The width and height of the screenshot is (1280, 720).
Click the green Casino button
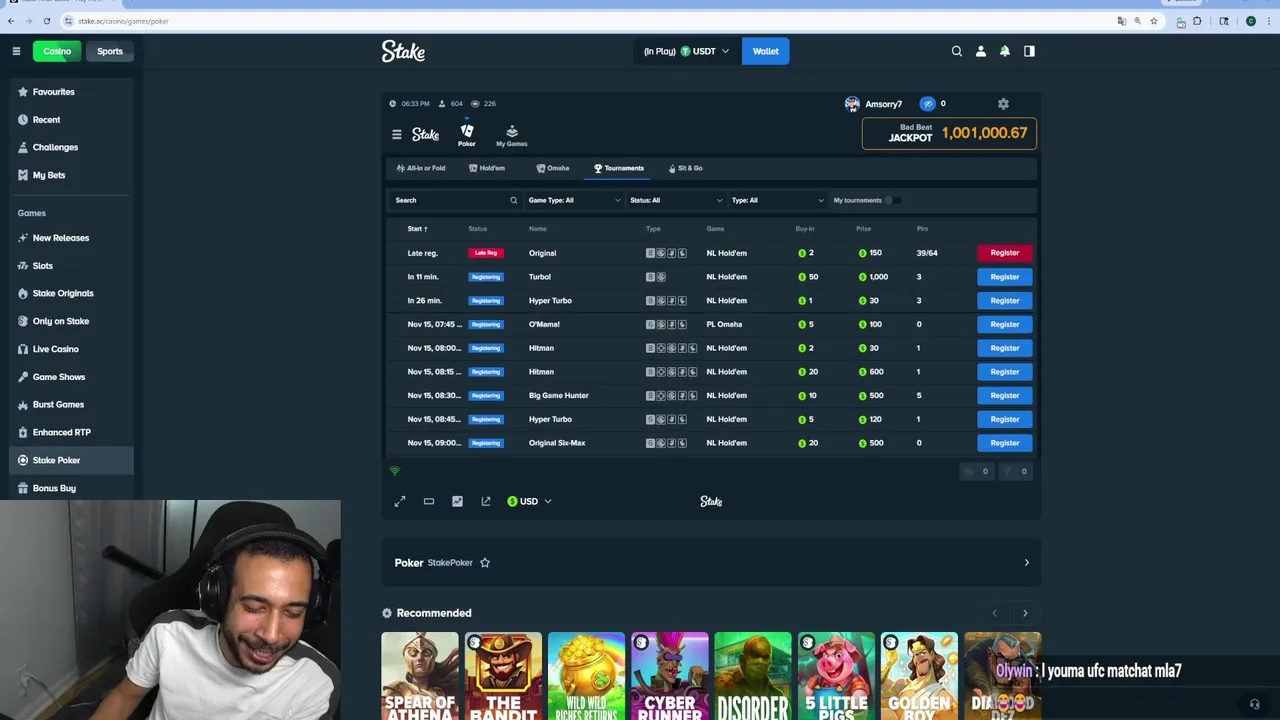pos(57,51)
